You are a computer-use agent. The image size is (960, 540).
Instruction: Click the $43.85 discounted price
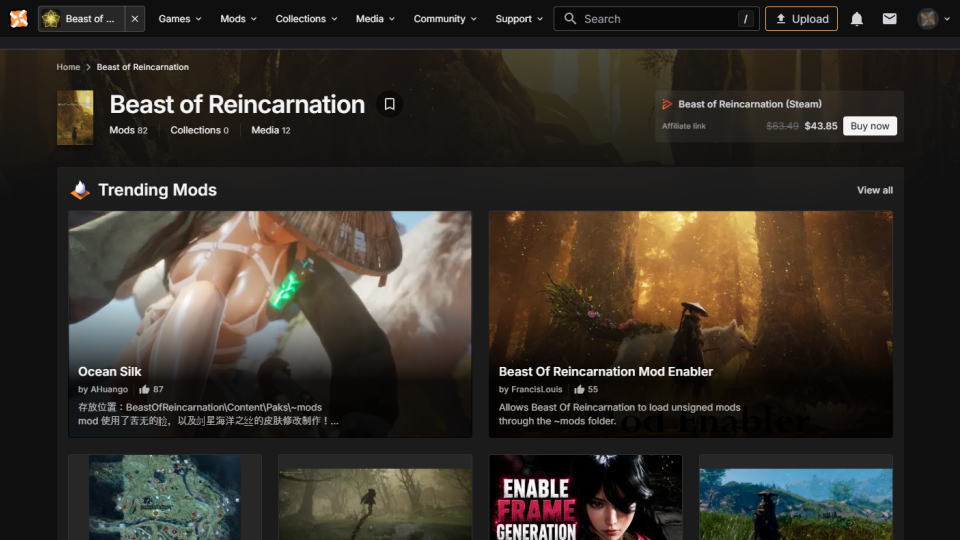820,126
